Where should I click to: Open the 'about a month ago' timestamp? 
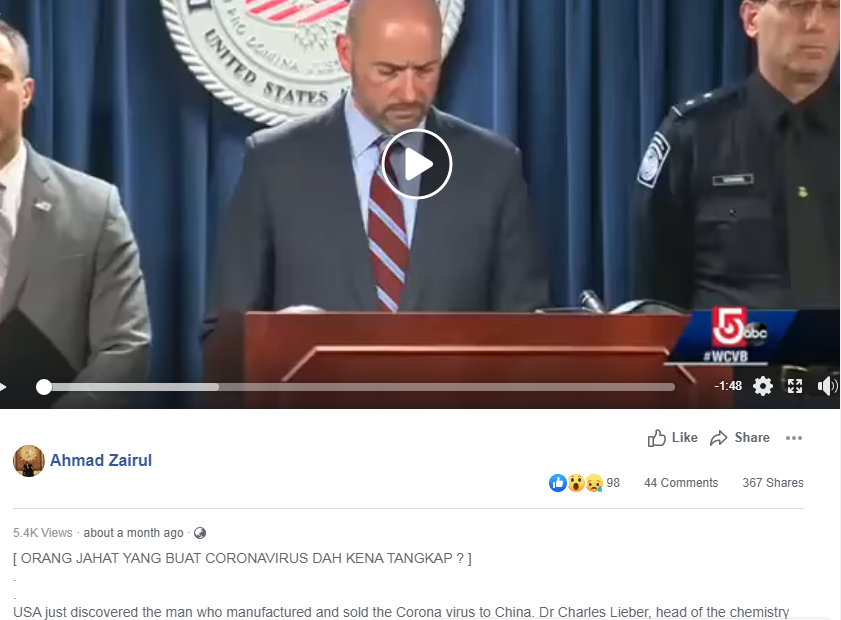134,533
